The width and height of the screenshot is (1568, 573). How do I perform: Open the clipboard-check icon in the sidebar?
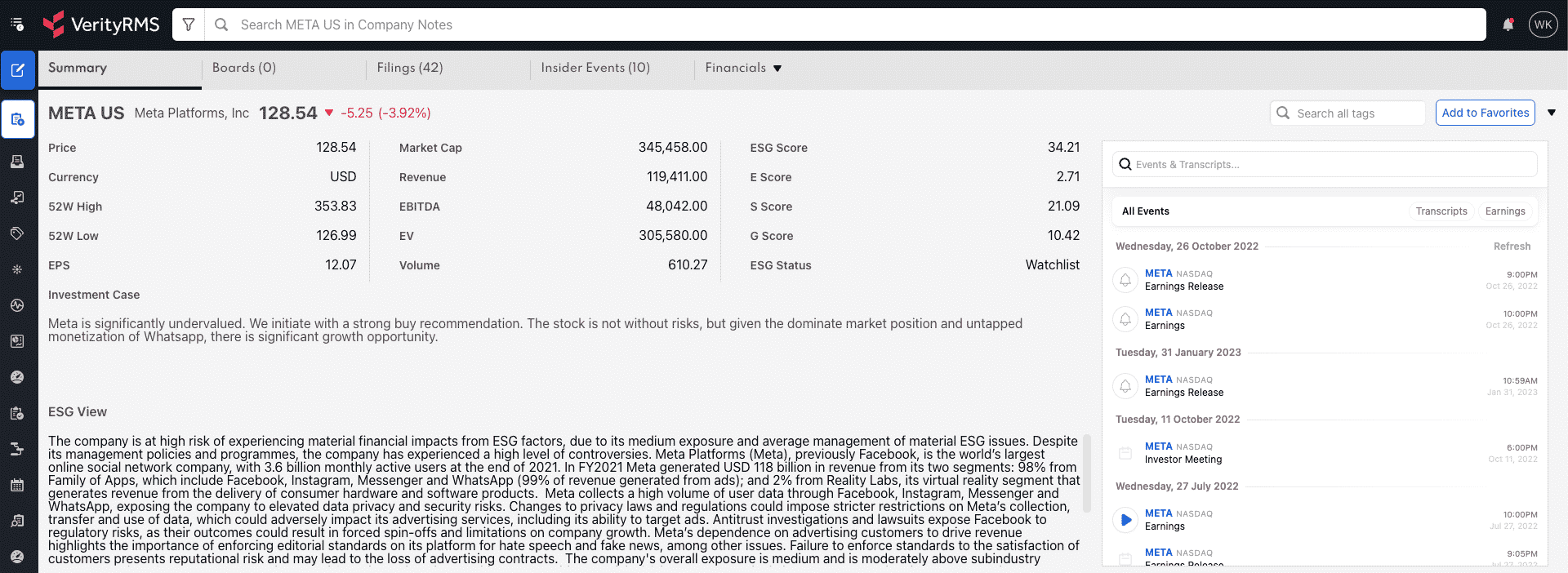point(17,413)
